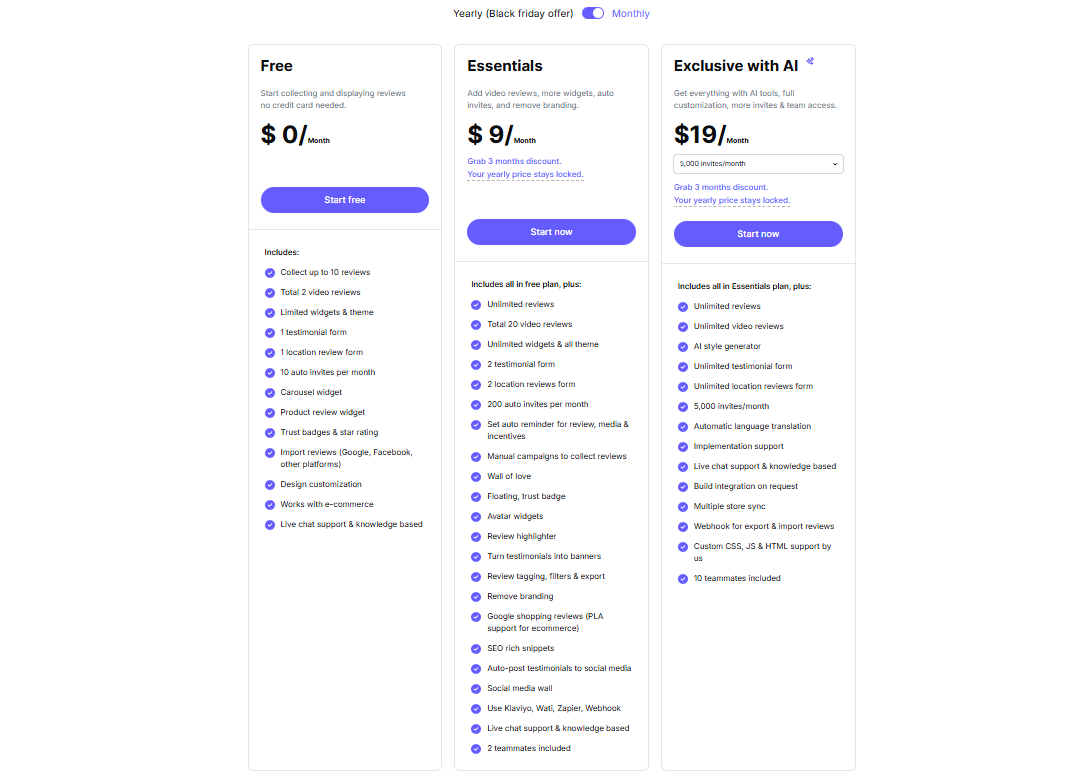
Task: Select the Monthly billing label
Action: point(631,14)
